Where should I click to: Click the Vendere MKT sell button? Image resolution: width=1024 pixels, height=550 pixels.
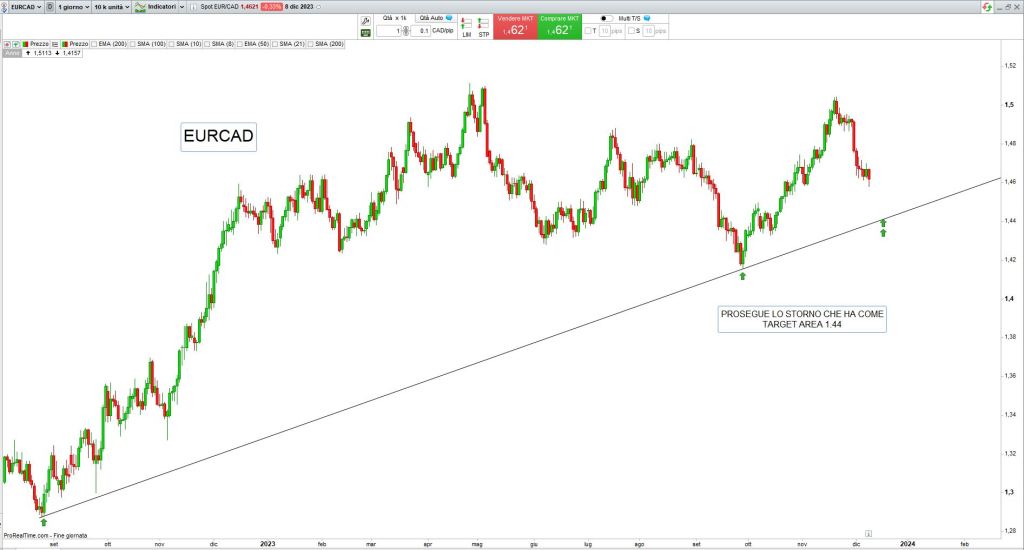coord(515,26)
